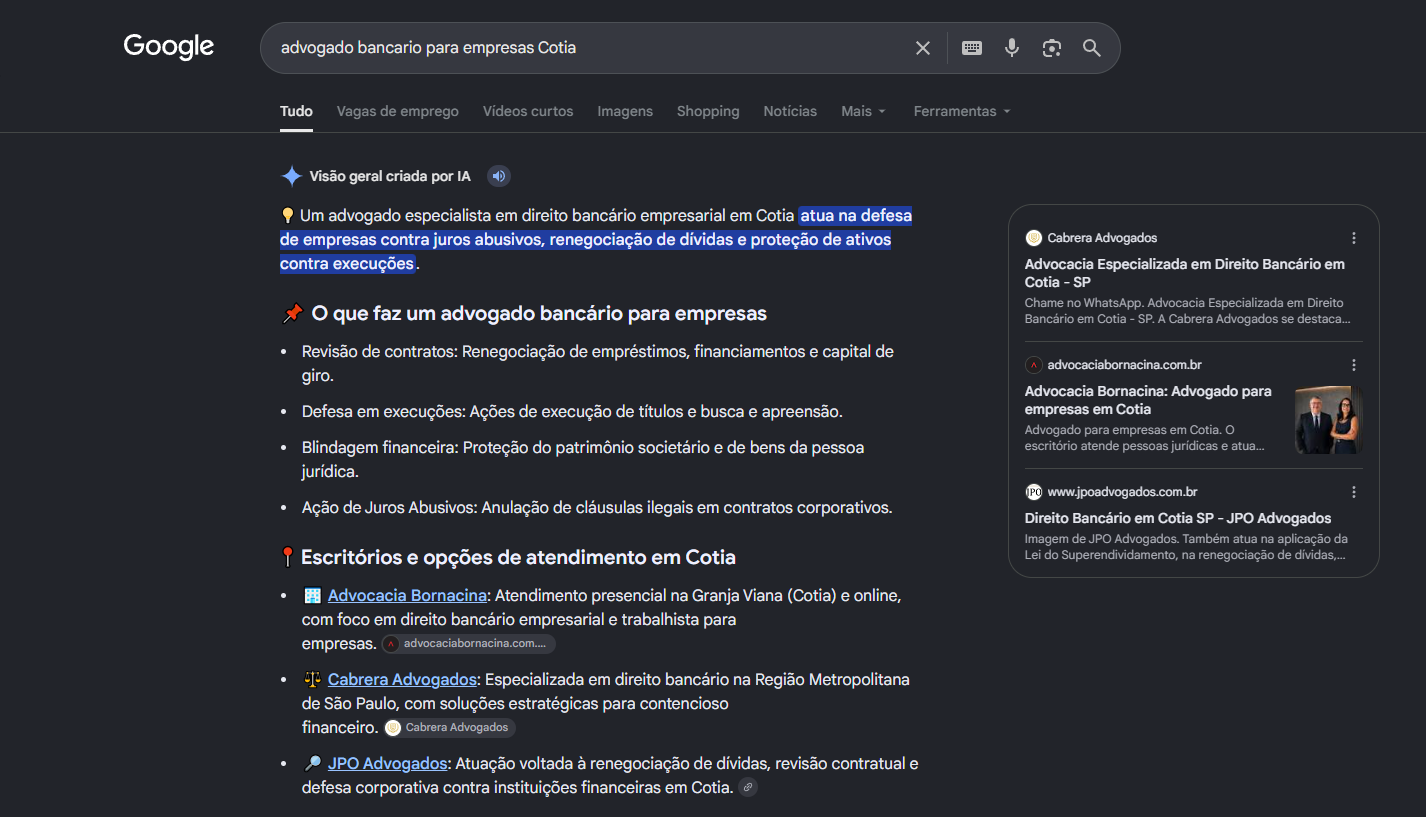
Task: Switch to Shopping tab
Action: [708, 111]
